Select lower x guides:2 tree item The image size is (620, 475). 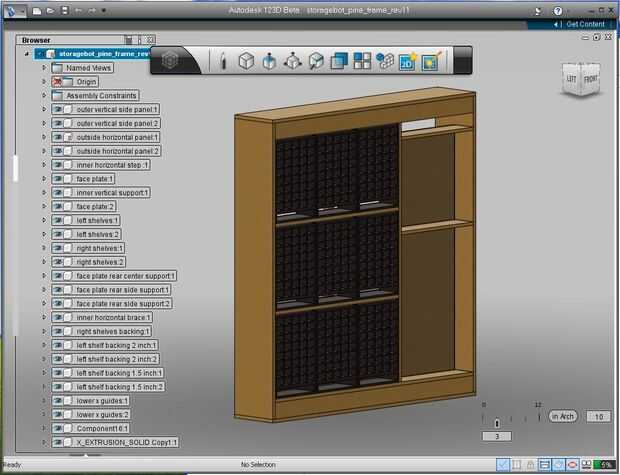tap(91, 414)
